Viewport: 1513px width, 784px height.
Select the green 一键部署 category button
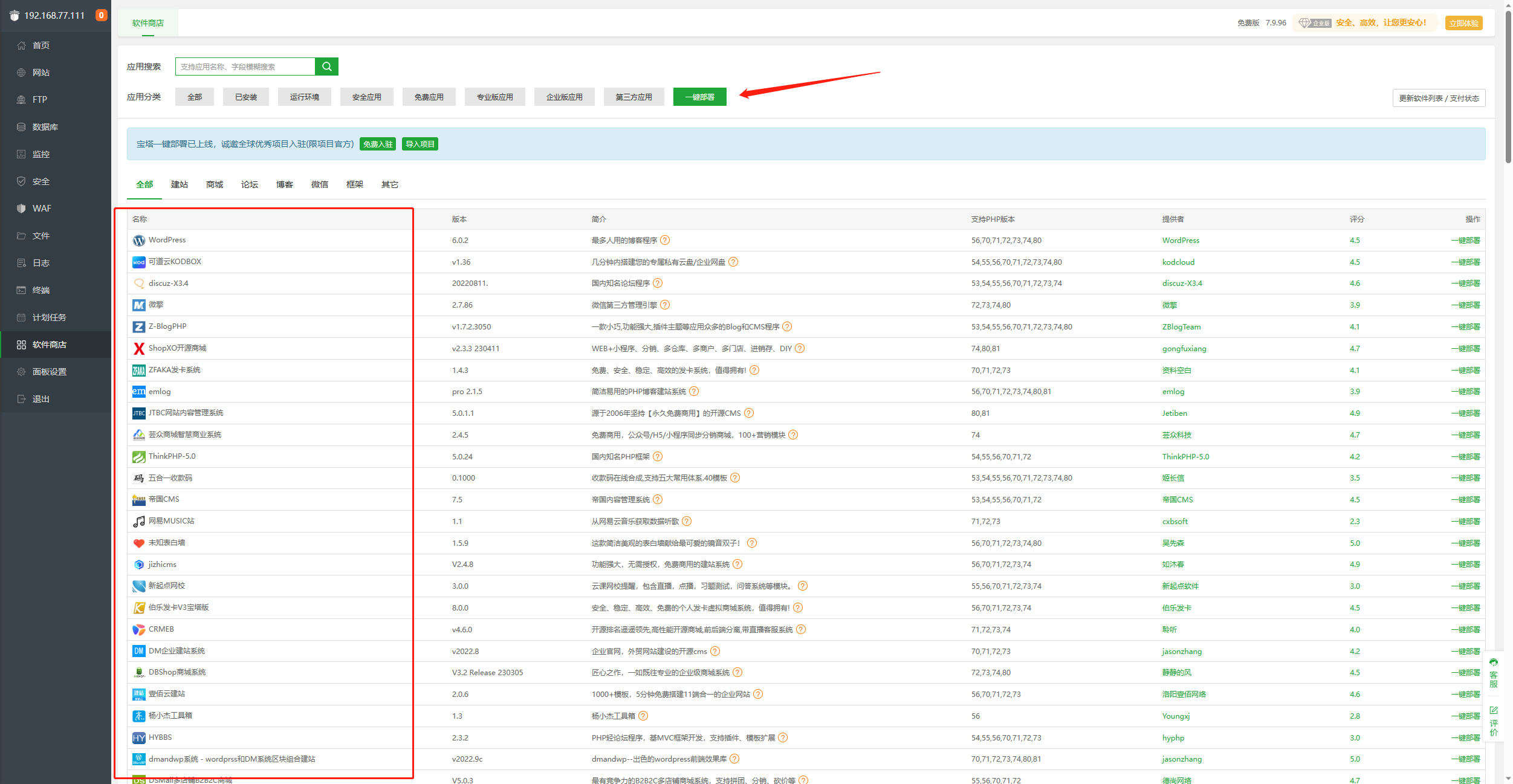pyautogui.click(x=700, y=97)
